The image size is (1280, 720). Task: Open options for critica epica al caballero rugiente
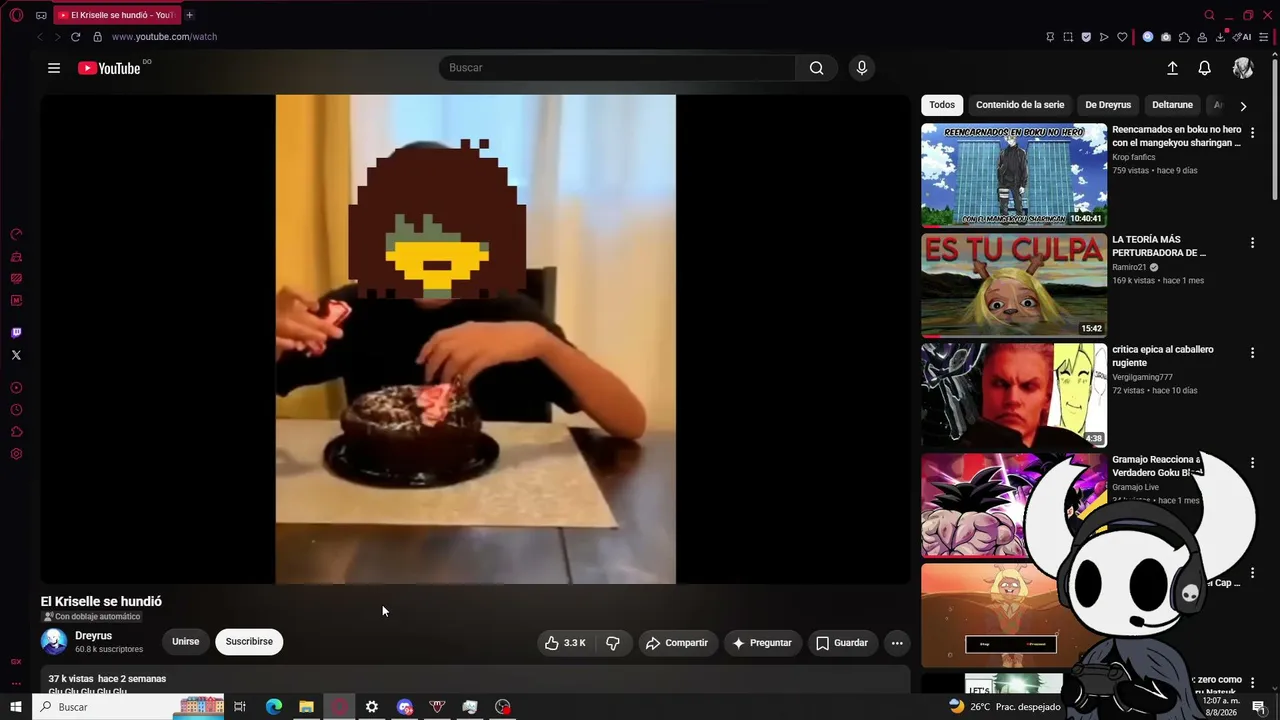1252,353
